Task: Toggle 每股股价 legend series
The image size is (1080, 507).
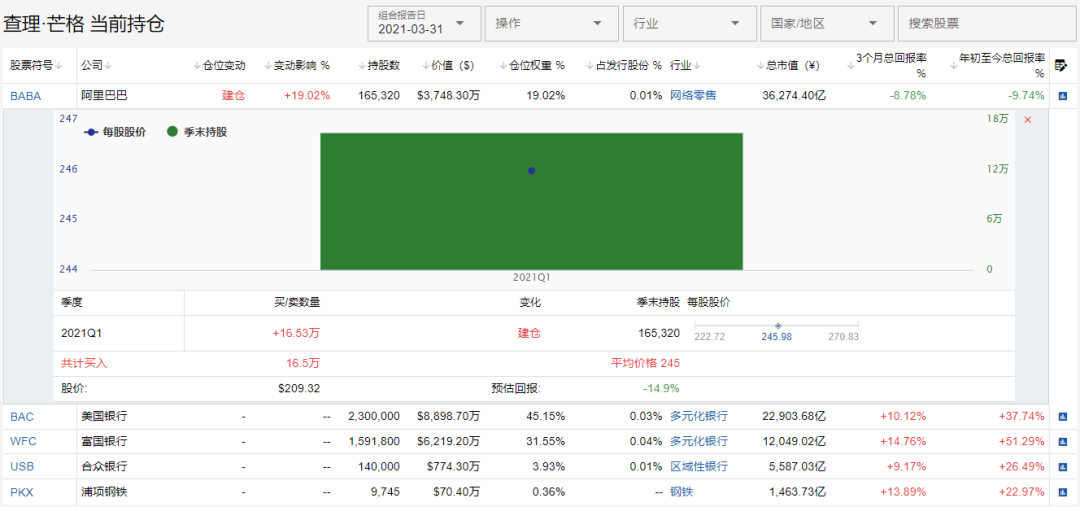Action: 114,132
